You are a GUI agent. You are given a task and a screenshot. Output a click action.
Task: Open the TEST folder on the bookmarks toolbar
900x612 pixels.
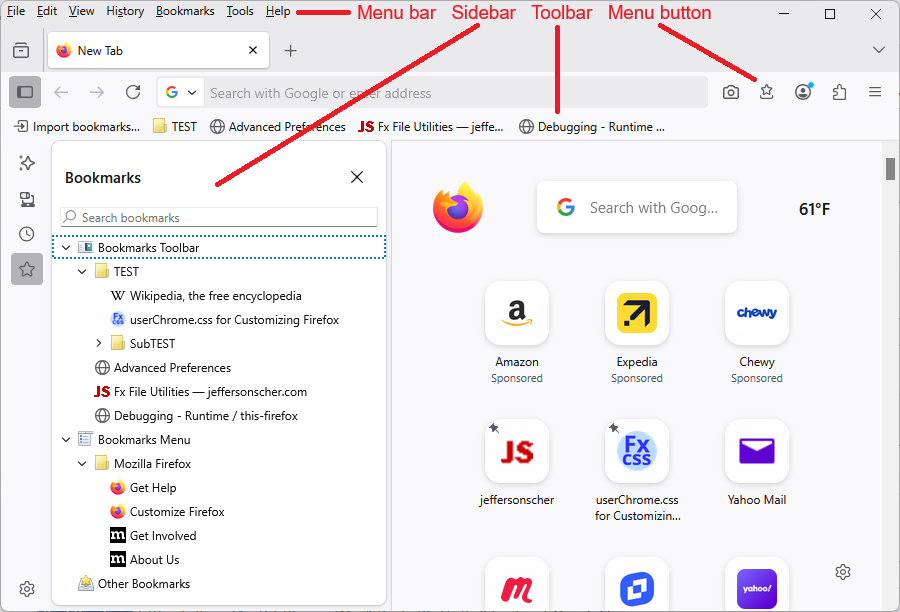coord(175,127)
